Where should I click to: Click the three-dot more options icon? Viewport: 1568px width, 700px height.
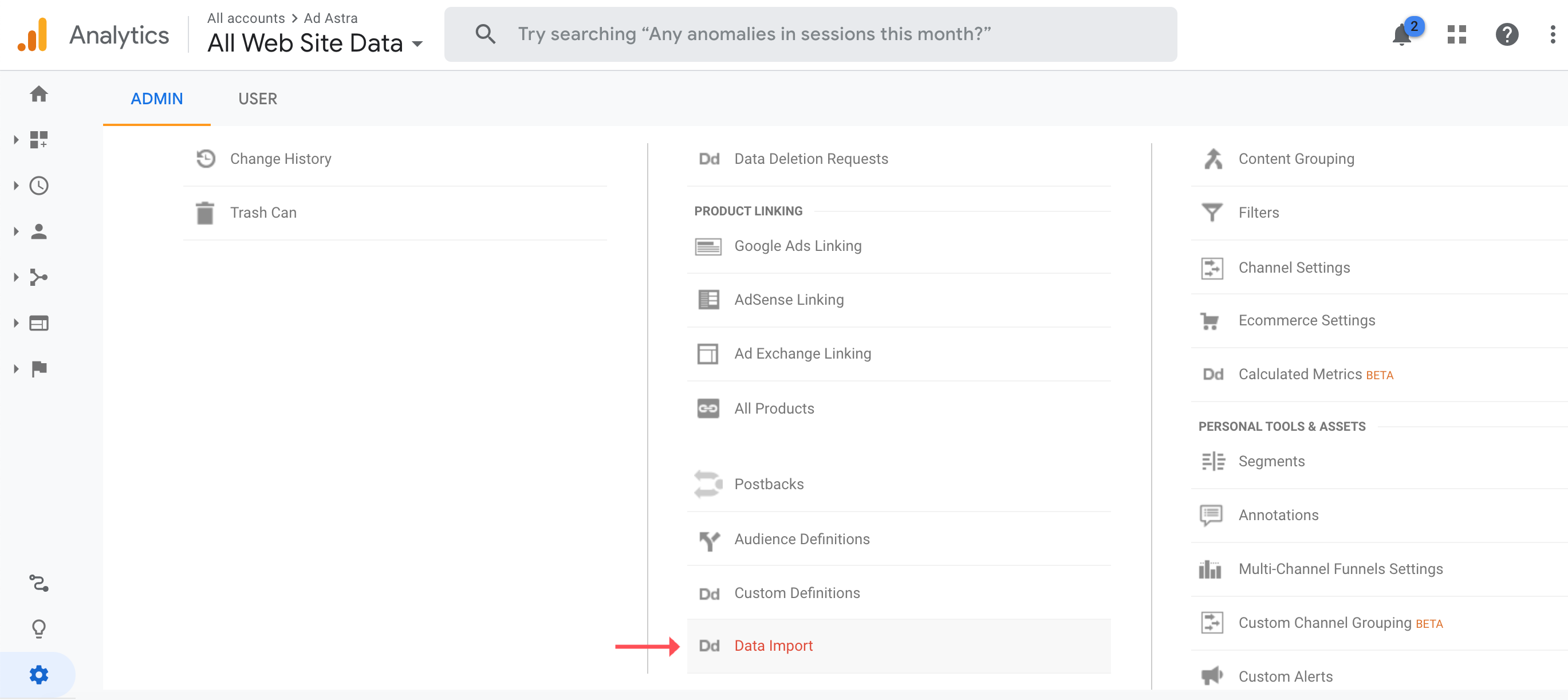[1553, 35]
